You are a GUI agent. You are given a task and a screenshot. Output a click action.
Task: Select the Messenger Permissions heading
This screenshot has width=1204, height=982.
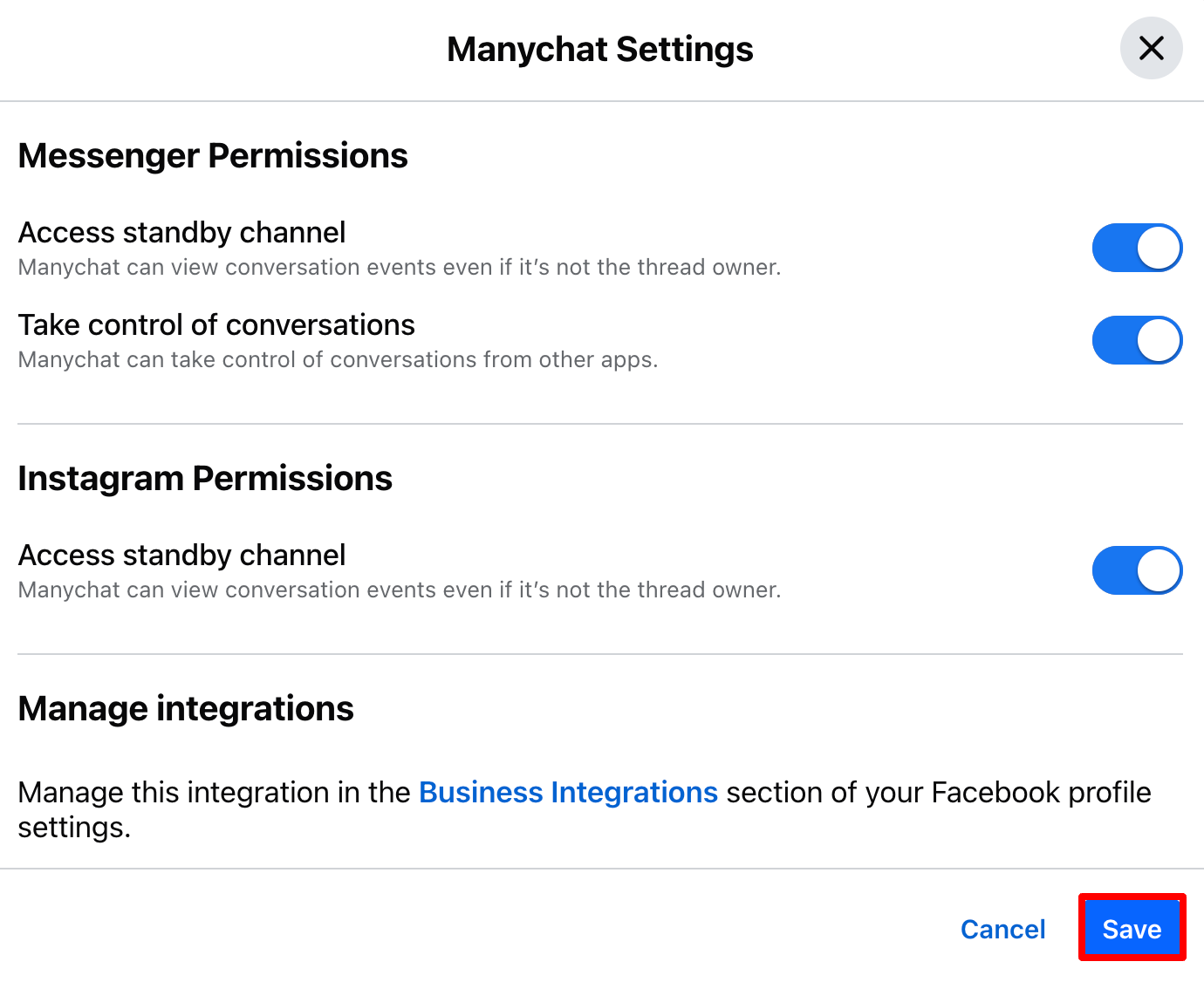tap(213, 156)
